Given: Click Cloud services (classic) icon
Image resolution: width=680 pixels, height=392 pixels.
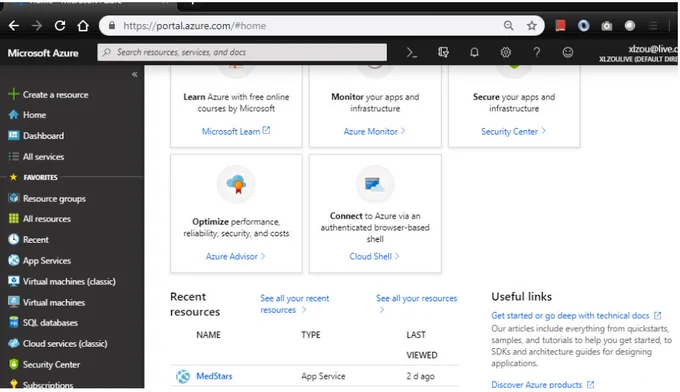Looking at the screenshot, I should [14, 343].
